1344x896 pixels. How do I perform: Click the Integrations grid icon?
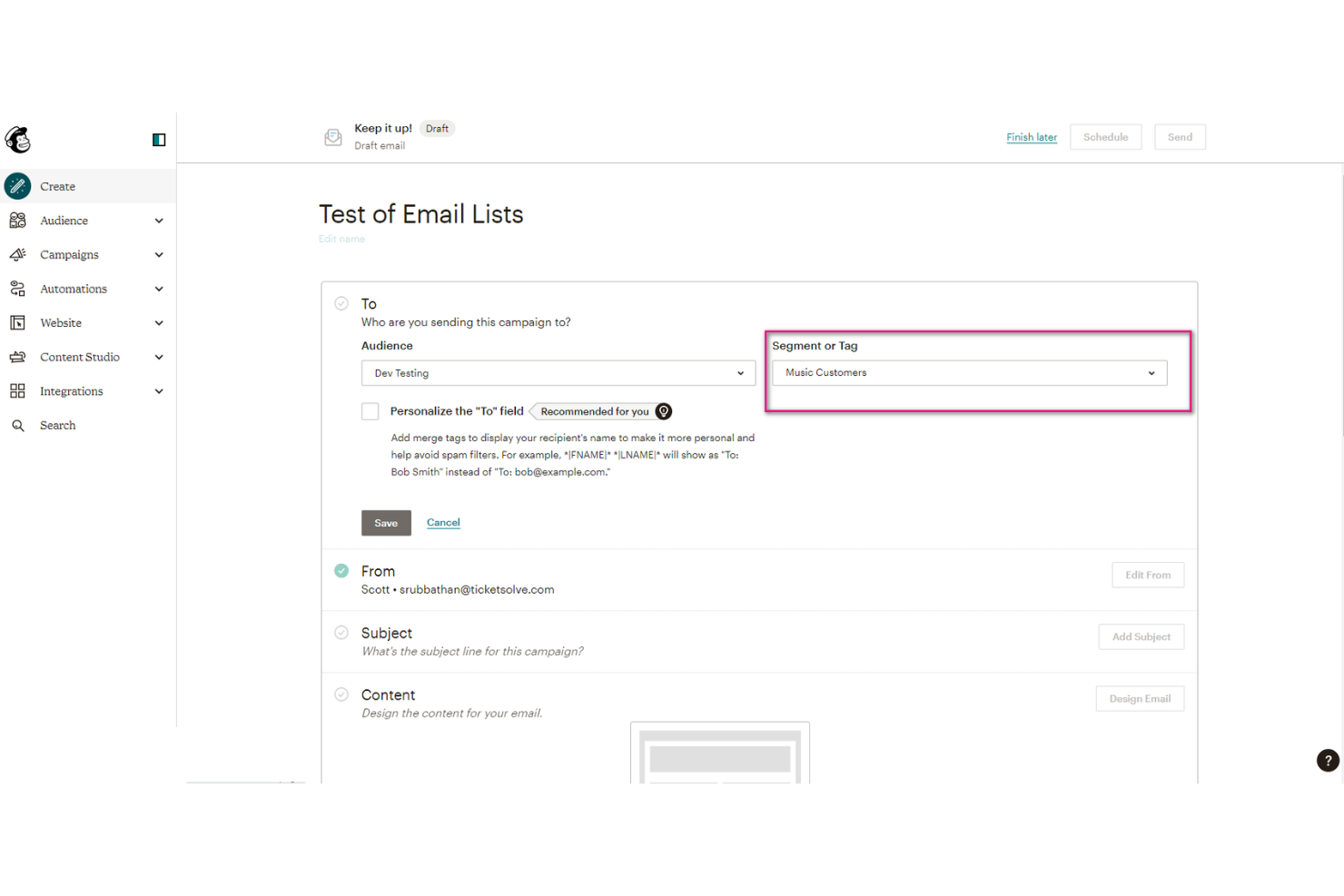(17, 391)
